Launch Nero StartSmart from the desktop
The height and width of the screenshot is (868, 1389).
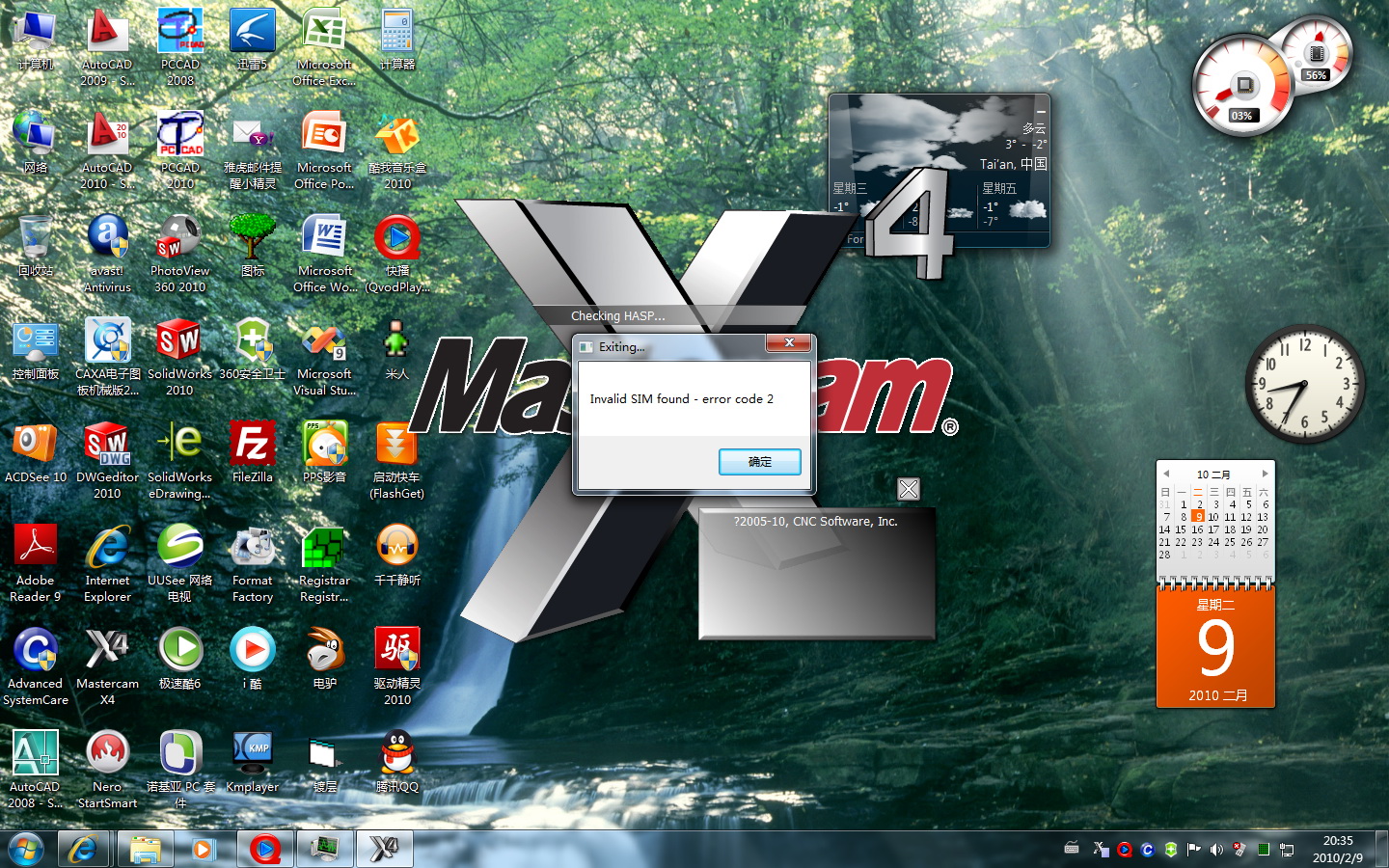107,770
